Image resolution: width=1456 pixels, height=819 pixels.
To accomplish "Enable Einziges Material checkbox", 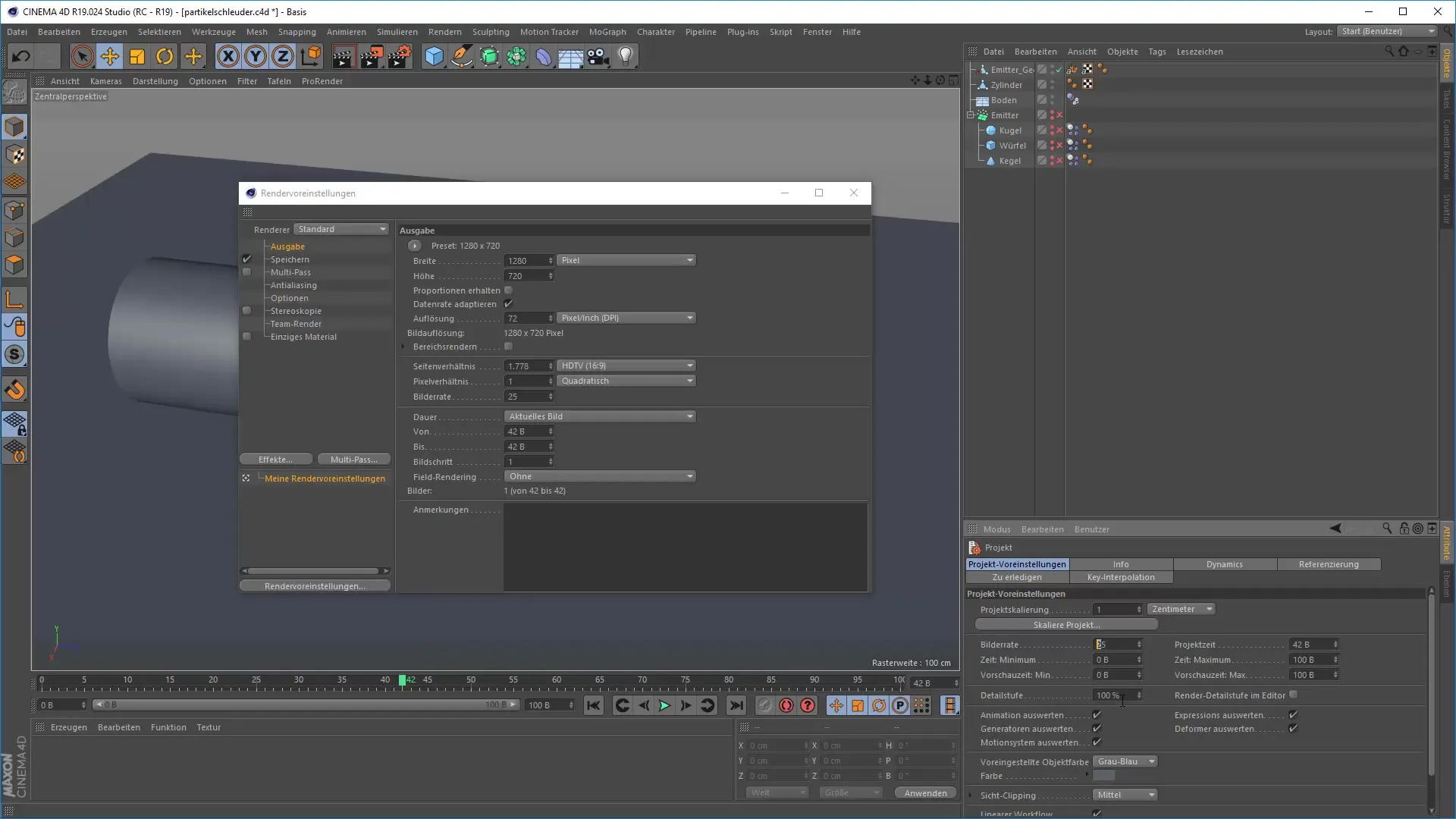I will [246, 337].
